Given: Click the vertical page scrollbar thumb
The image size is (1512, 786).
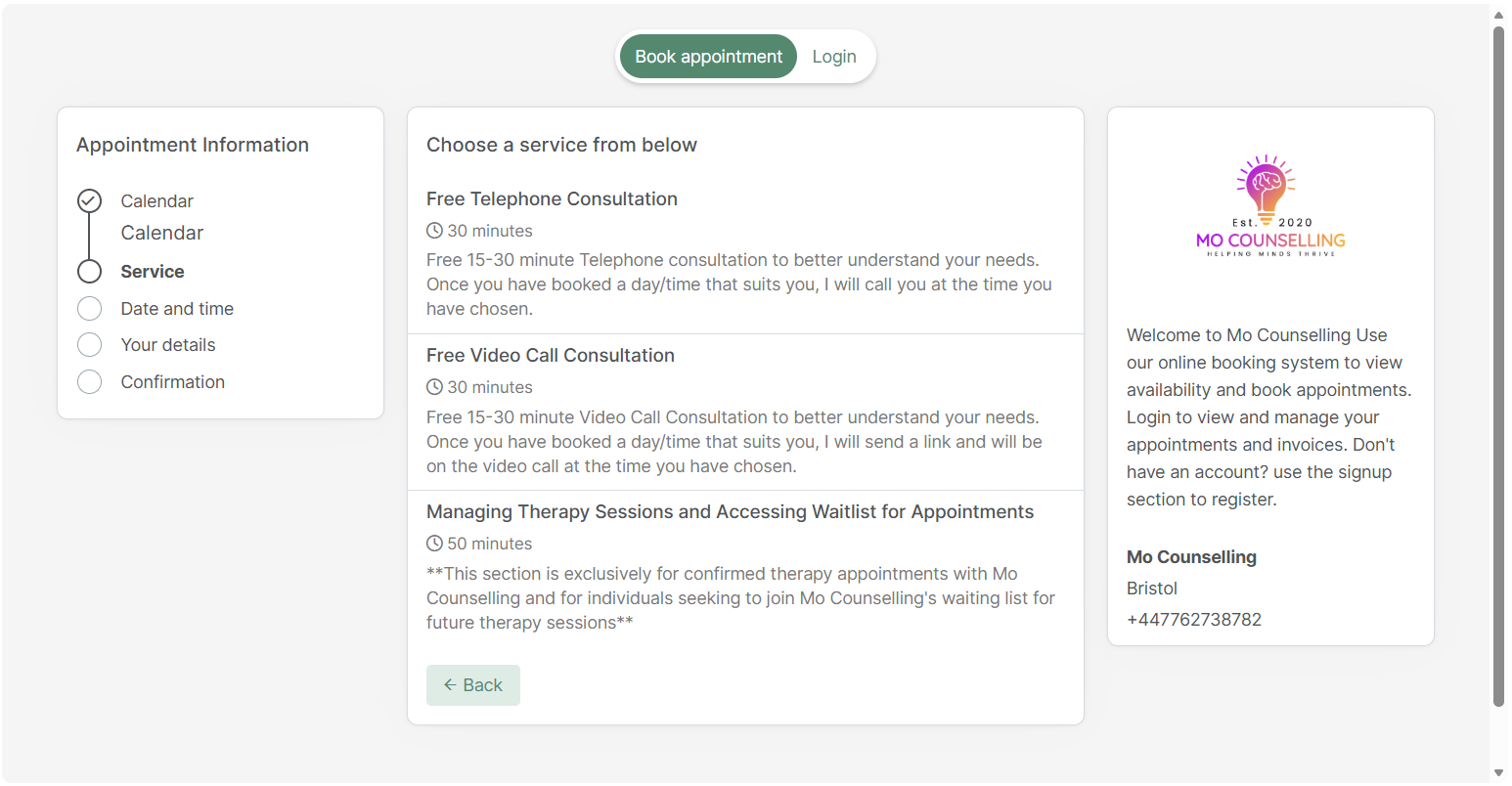Looking at the screenshot, I should point(1498,366).
